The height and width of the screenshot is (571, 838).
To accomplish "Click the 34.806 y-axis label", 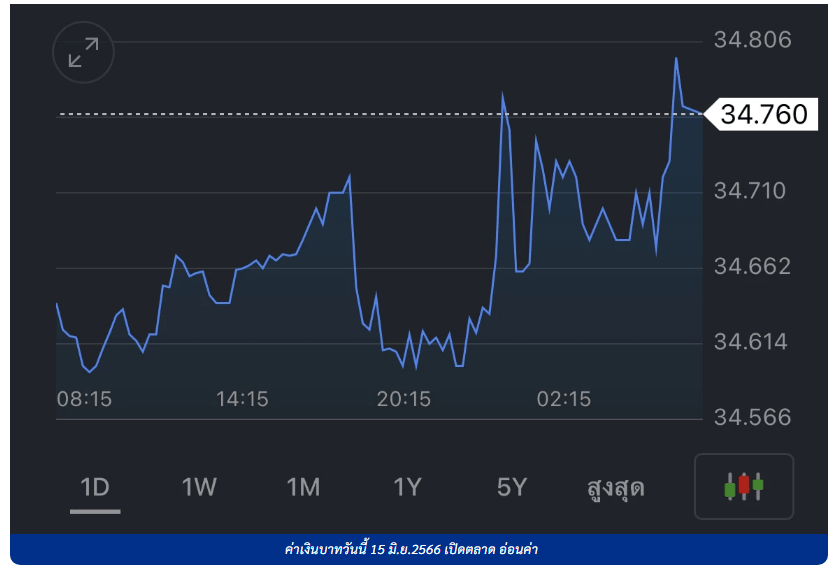I will (x=752, y=41).
